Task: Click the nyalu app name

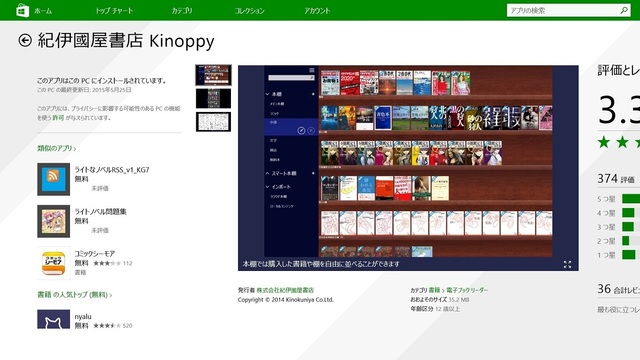Action: click(83, 317)
